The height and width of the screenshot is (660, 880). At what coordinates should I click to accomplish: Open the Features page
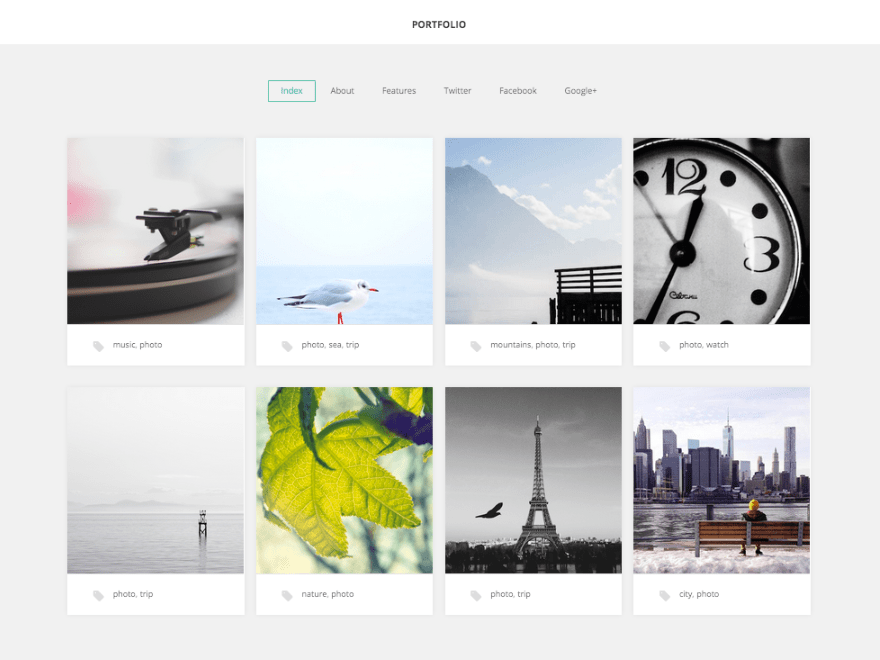point(398,90)
